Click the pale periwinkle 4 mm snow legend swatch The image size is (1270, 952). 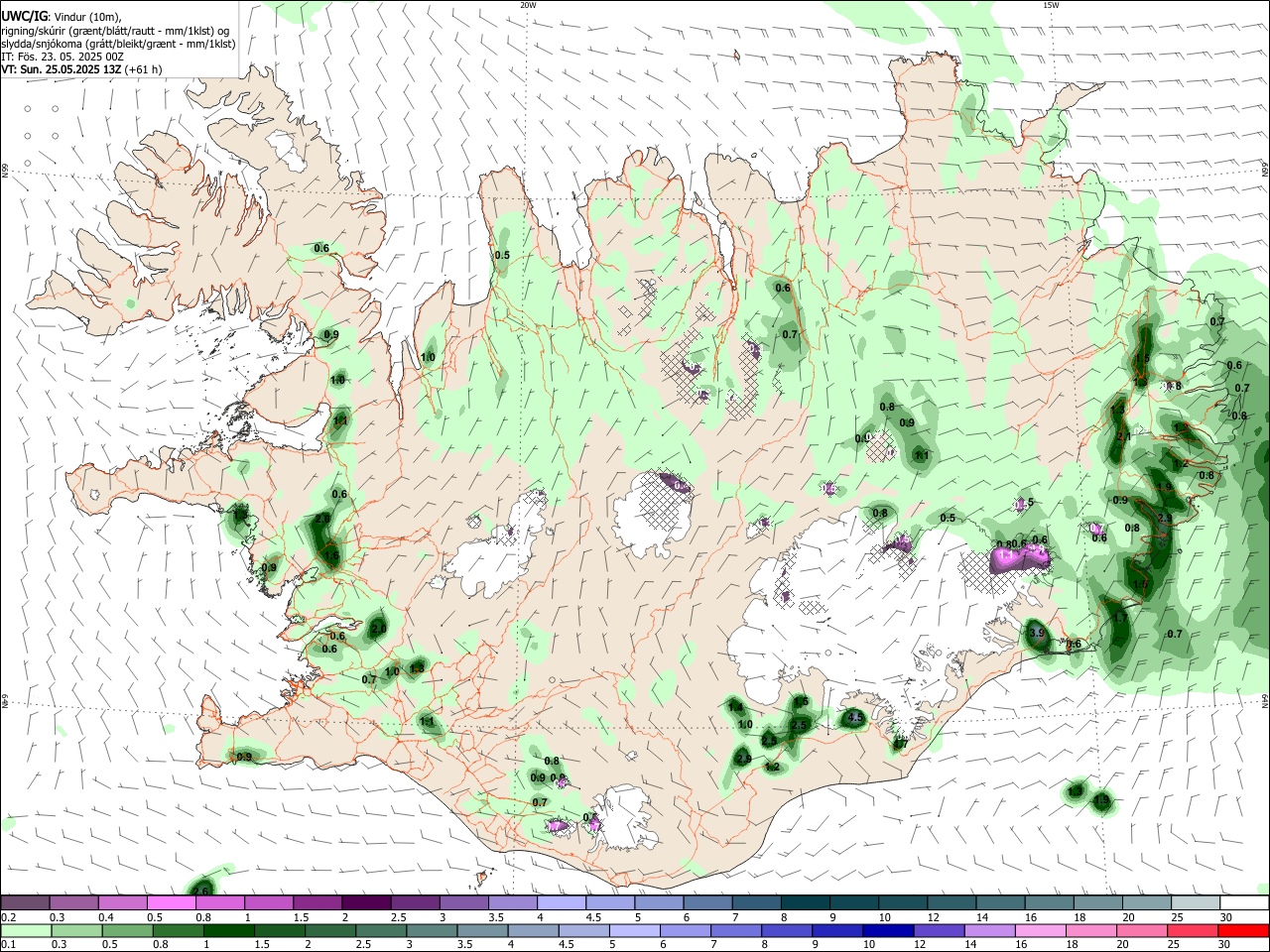(x=562, y=903)
